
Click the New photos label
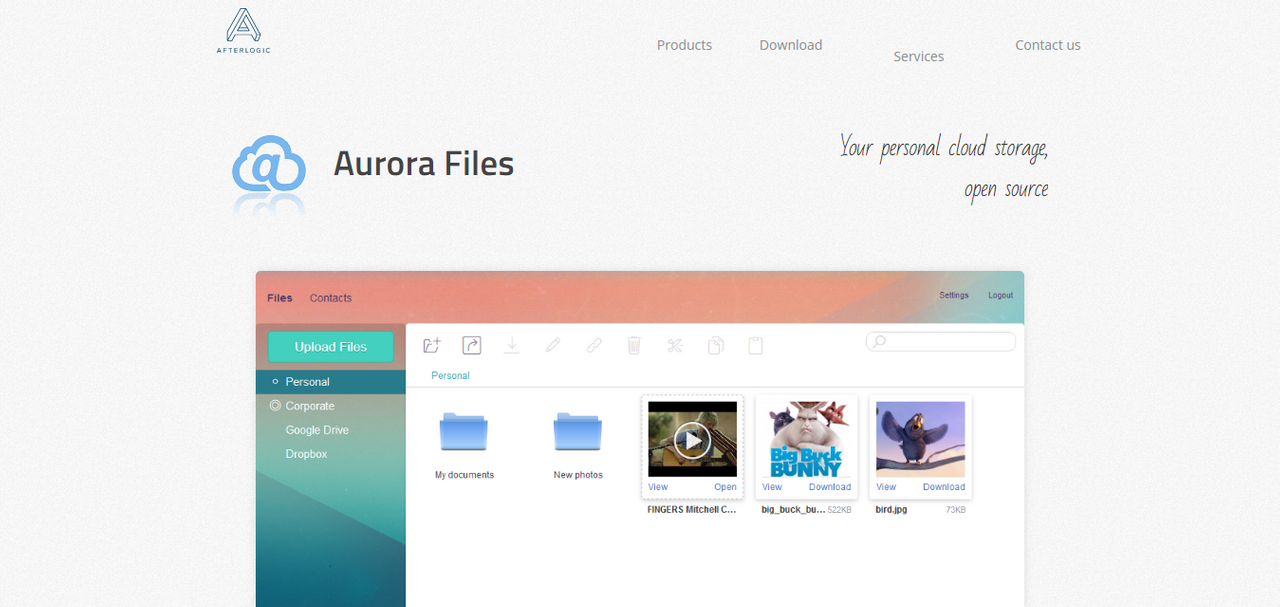point(578,475)
